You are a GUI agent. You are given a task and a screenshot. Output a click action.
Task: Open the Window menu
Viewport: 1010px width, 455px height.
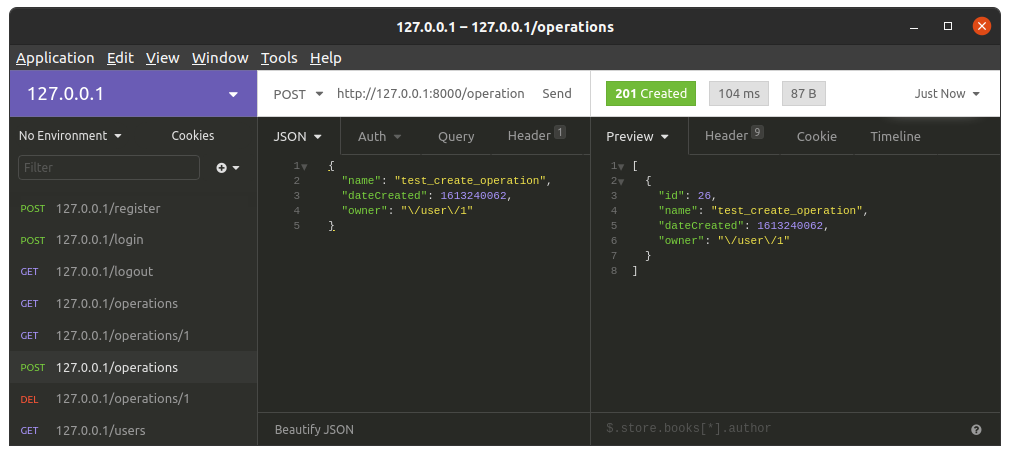pos(220,58)
